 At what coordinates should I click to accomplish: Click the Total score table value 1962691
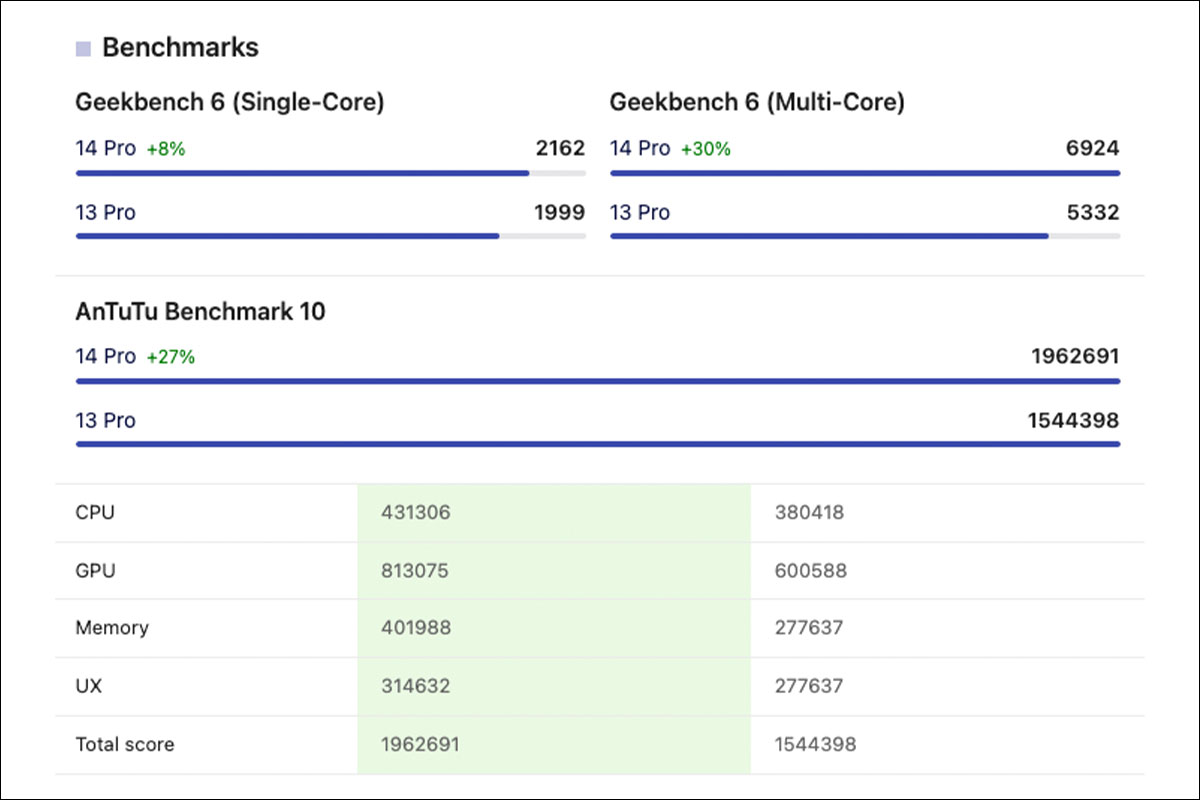pyautogui.click(x=420, y=744)
